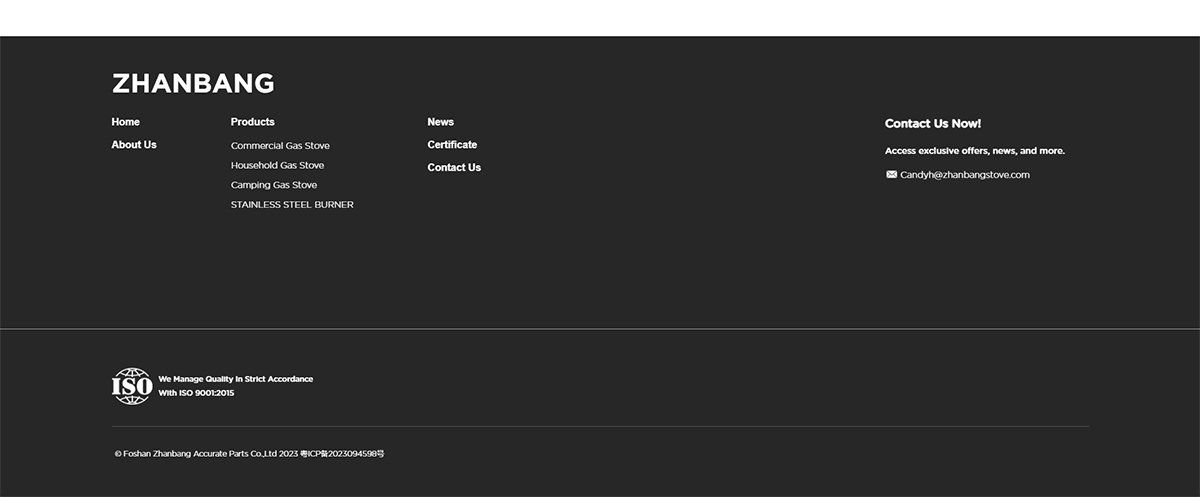Click the 'With ISO 9001:2015' text

196,393
